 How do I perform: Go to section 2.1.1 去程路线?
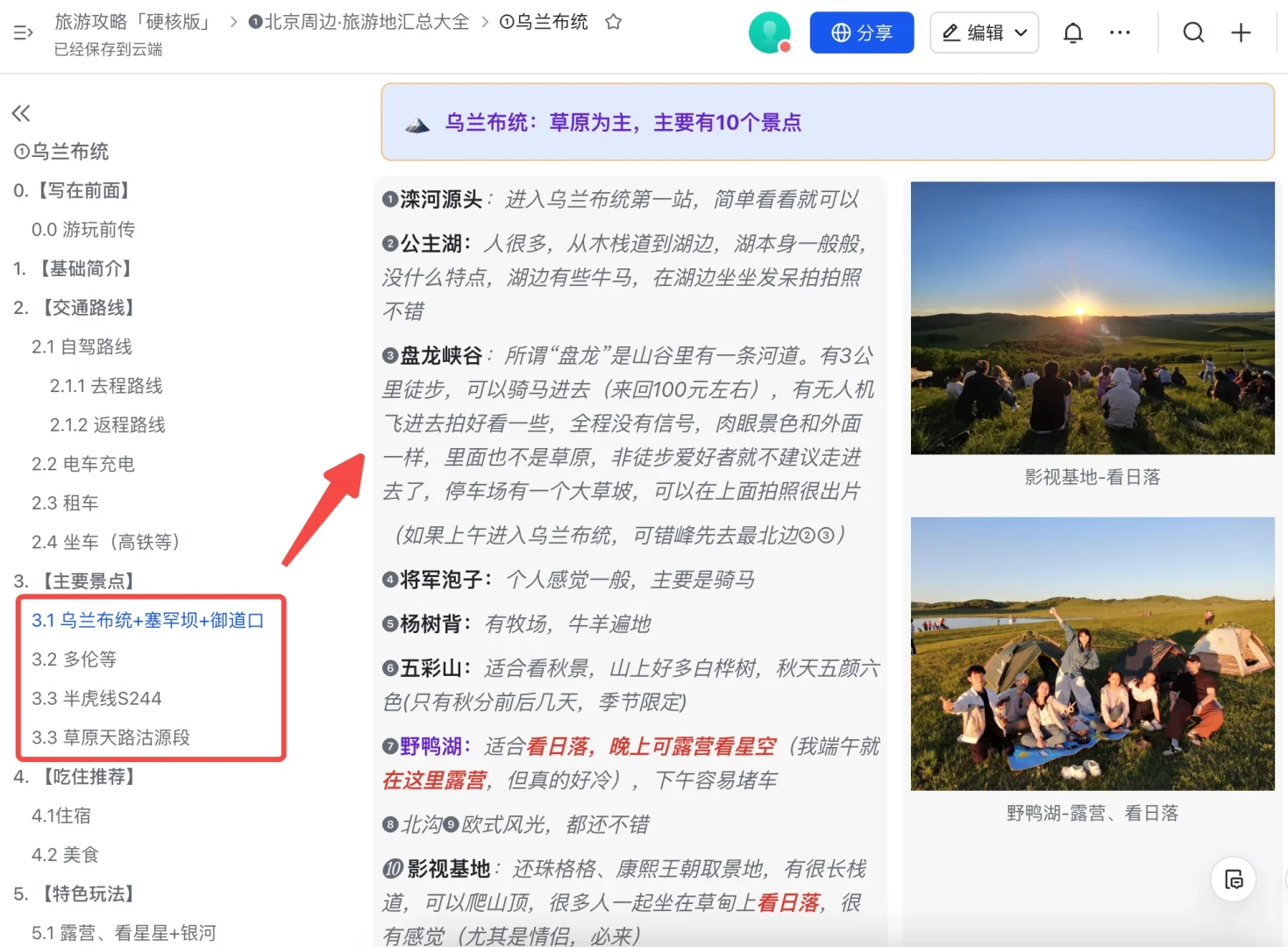[106, 386]
